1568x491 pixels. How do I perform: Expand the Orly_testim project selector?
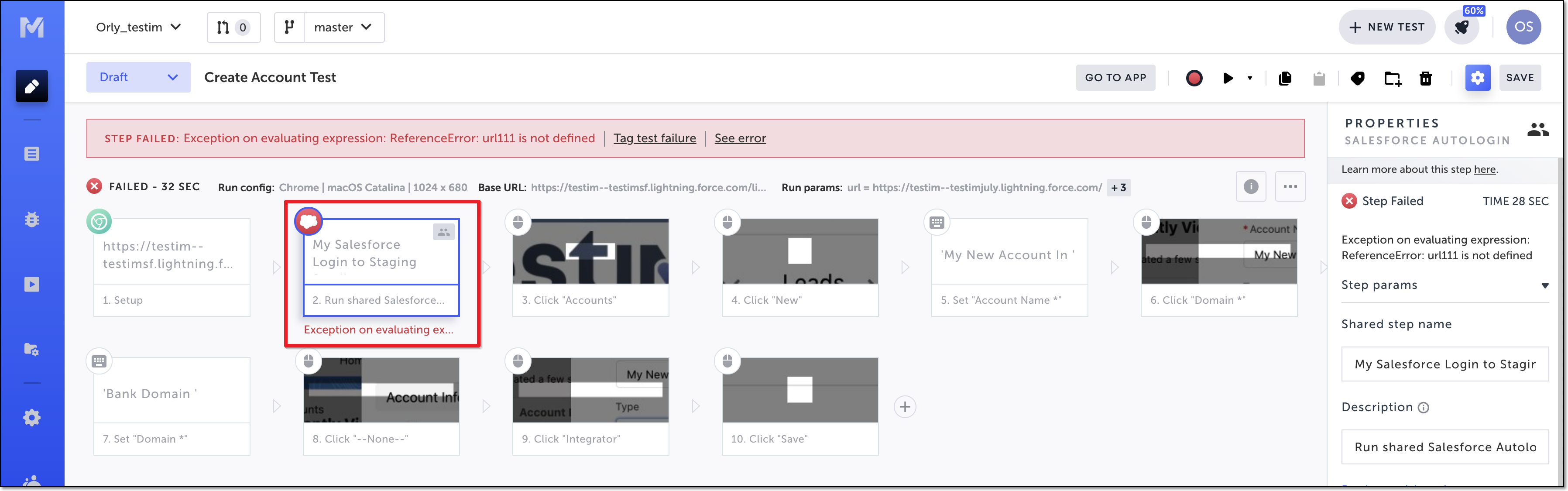[x=138, y=27]
